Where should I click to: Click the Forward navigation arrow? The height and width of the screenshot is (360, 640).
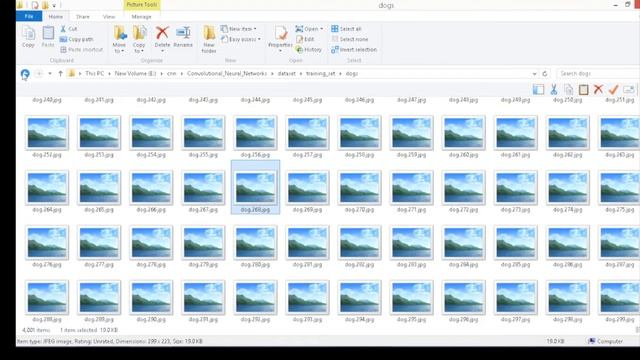[x=39, y=73]
